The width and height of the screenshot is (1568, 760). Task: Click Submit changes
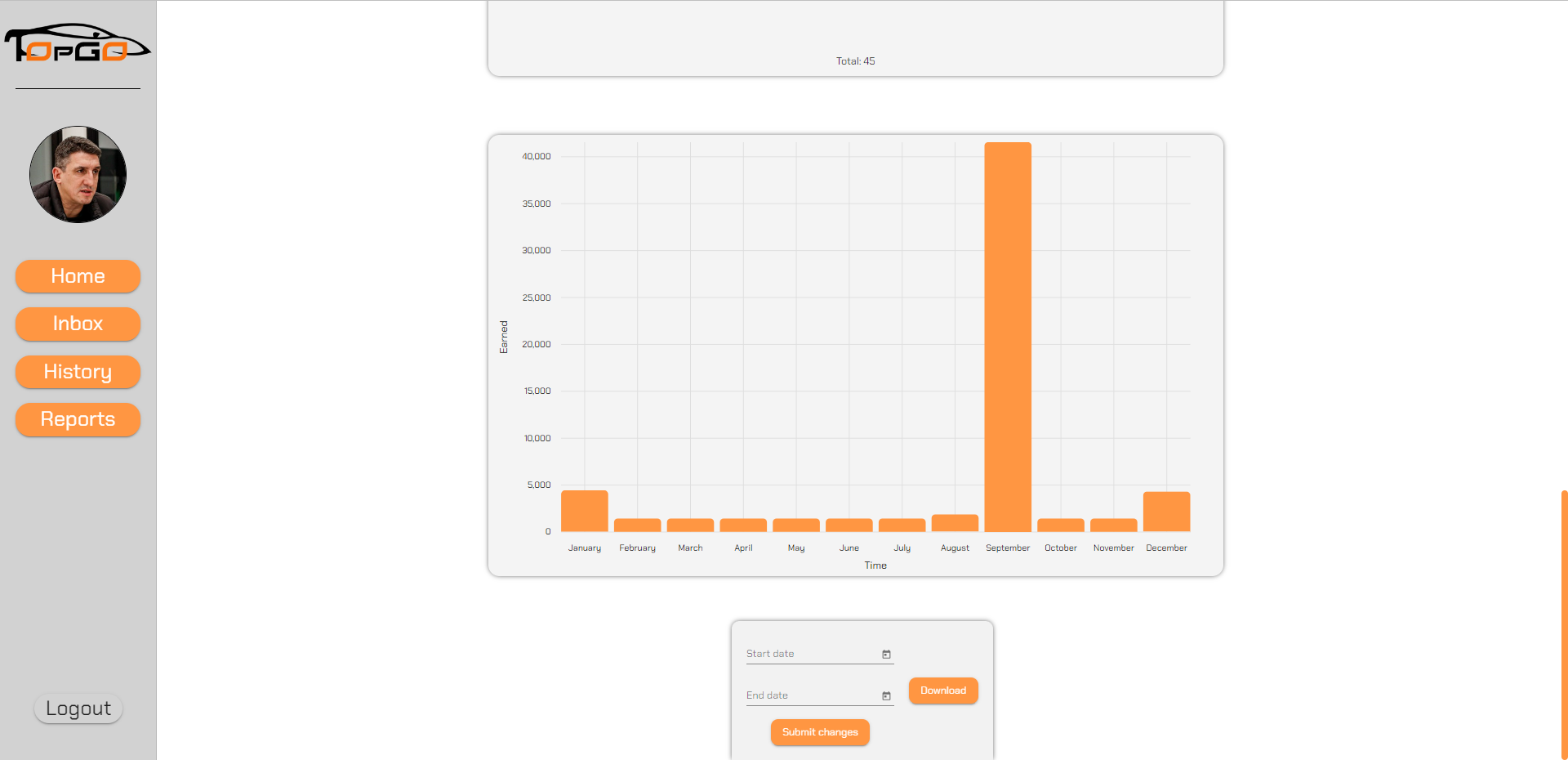(819, 732)
